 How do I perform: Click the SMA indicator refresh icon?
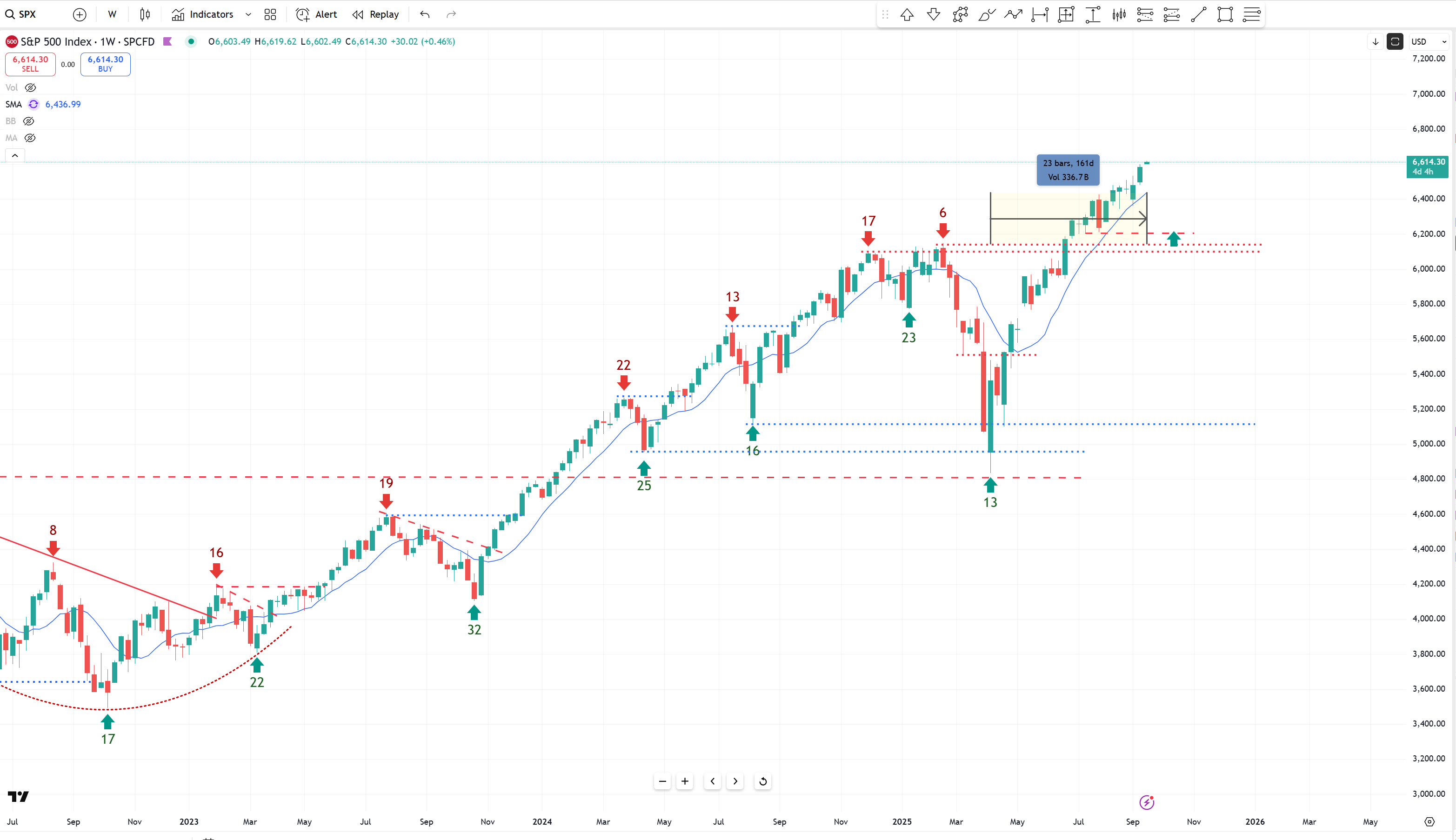[x=33, y=105]
